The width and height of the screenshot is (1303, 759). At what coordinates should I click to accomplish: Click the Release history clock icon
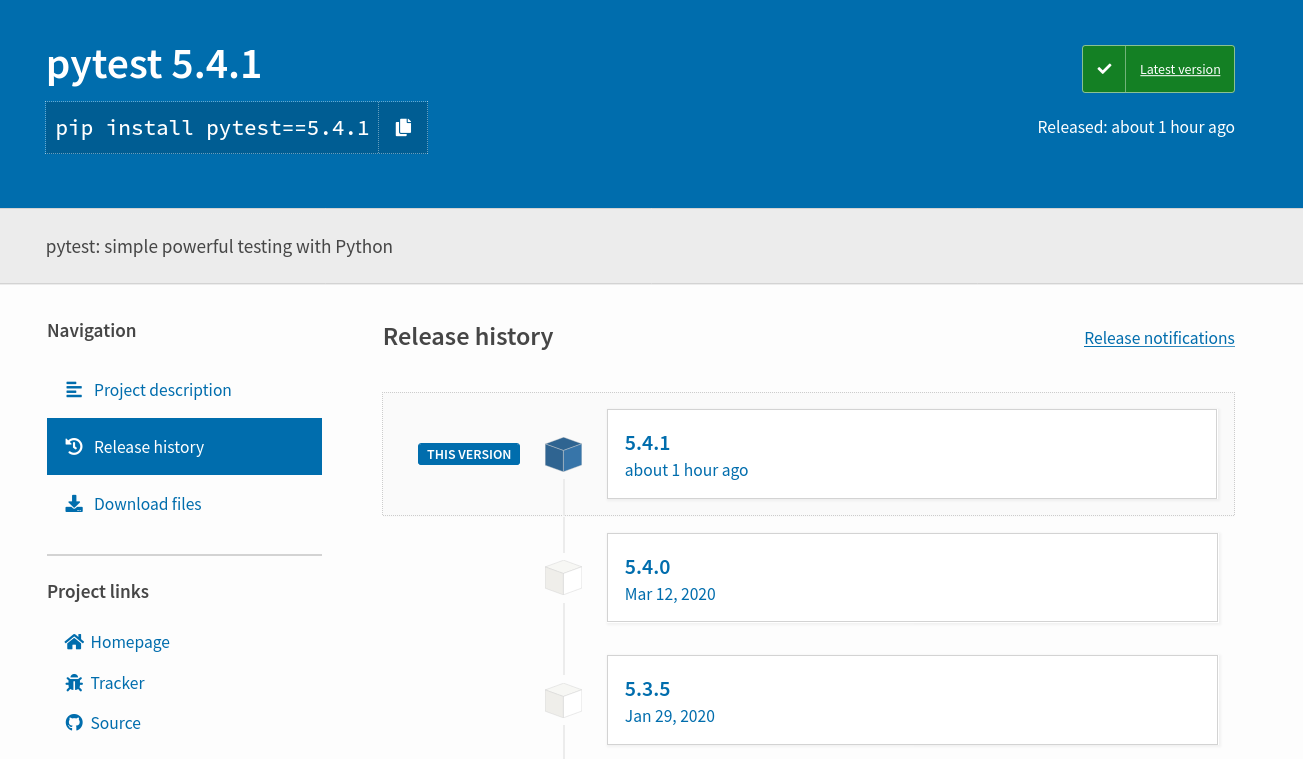[74, 447]
